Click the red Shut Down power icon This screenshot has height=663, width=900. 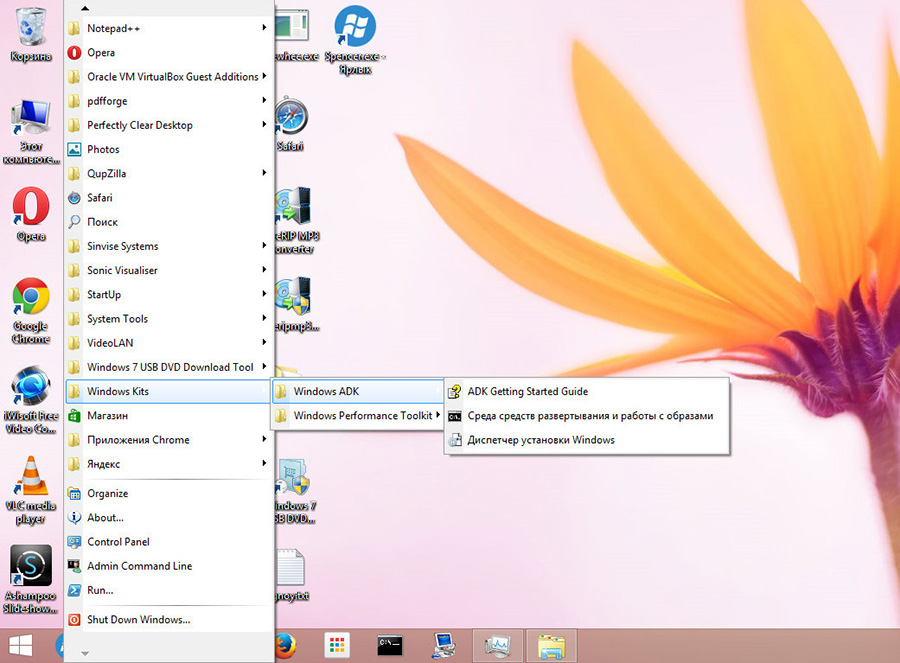tap(74, 619)
